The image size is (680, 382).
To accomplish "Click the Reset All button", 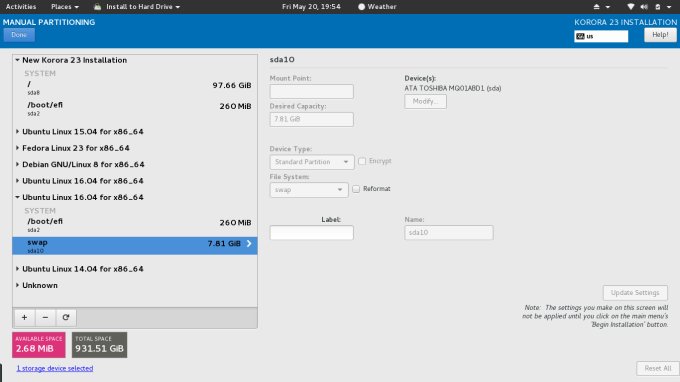I will point(657,368).
